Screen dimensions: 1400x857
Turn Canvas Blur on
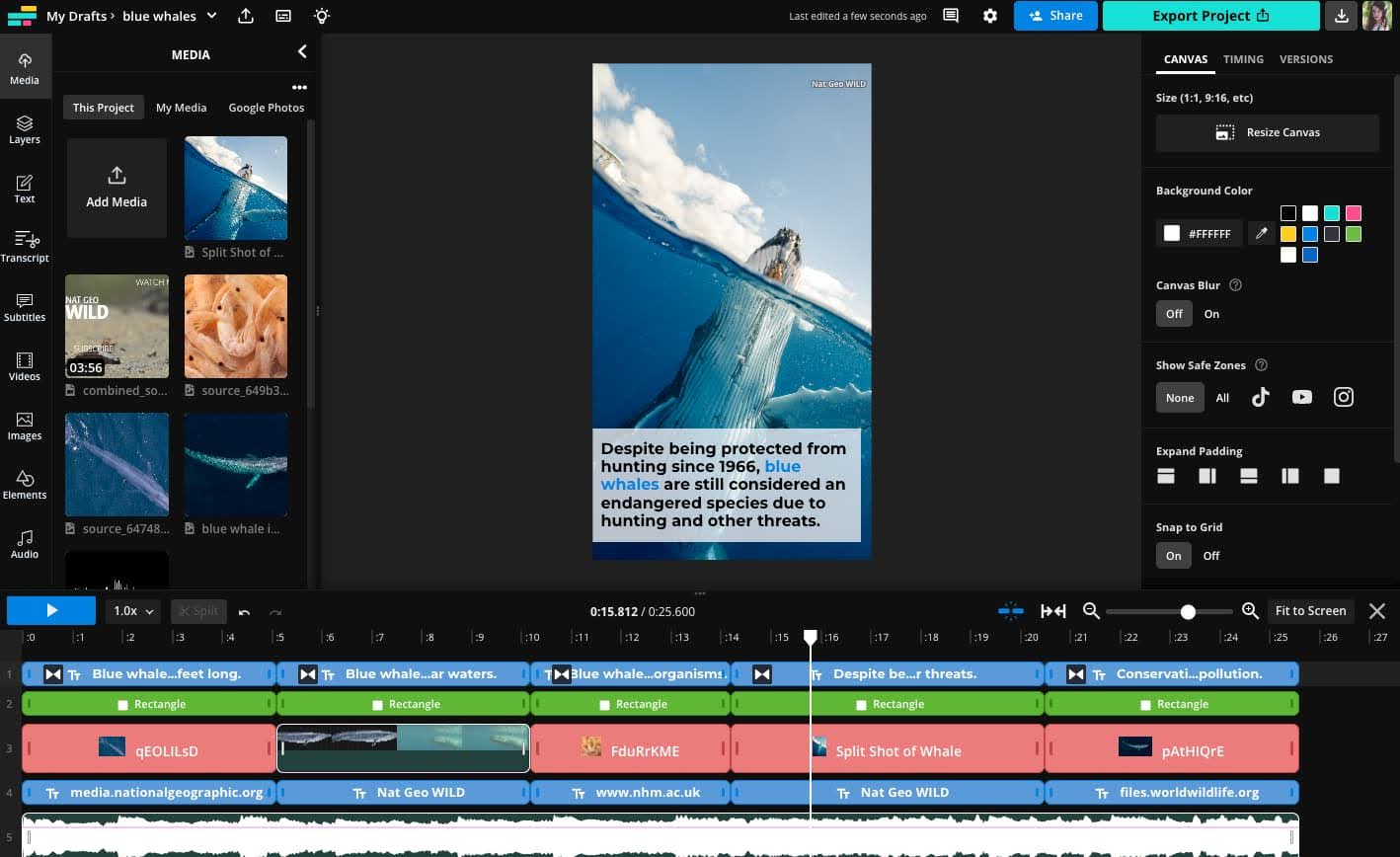1211,314
